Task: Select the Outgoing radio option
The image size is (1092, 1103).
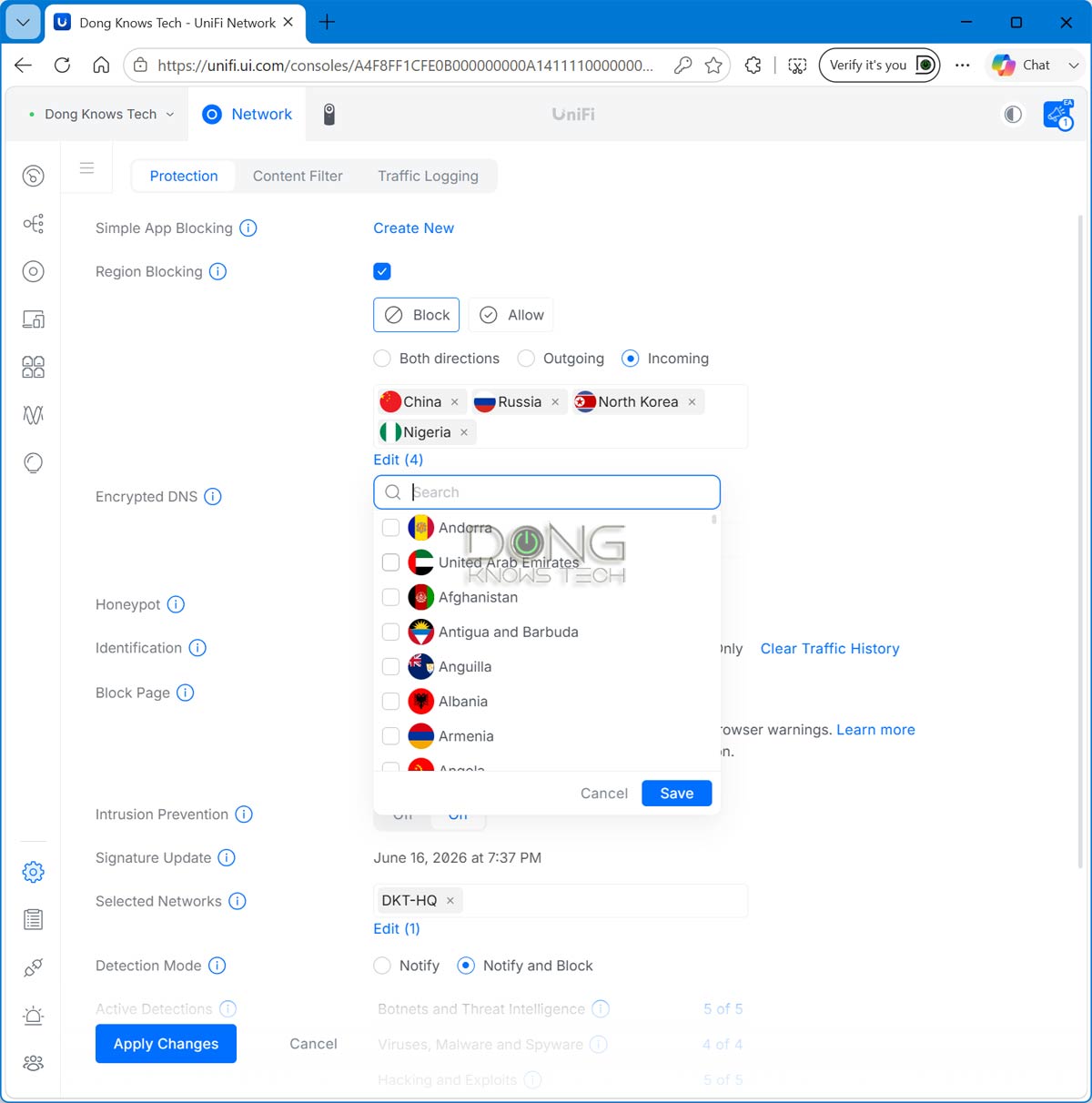Action: tap(526, 359)
